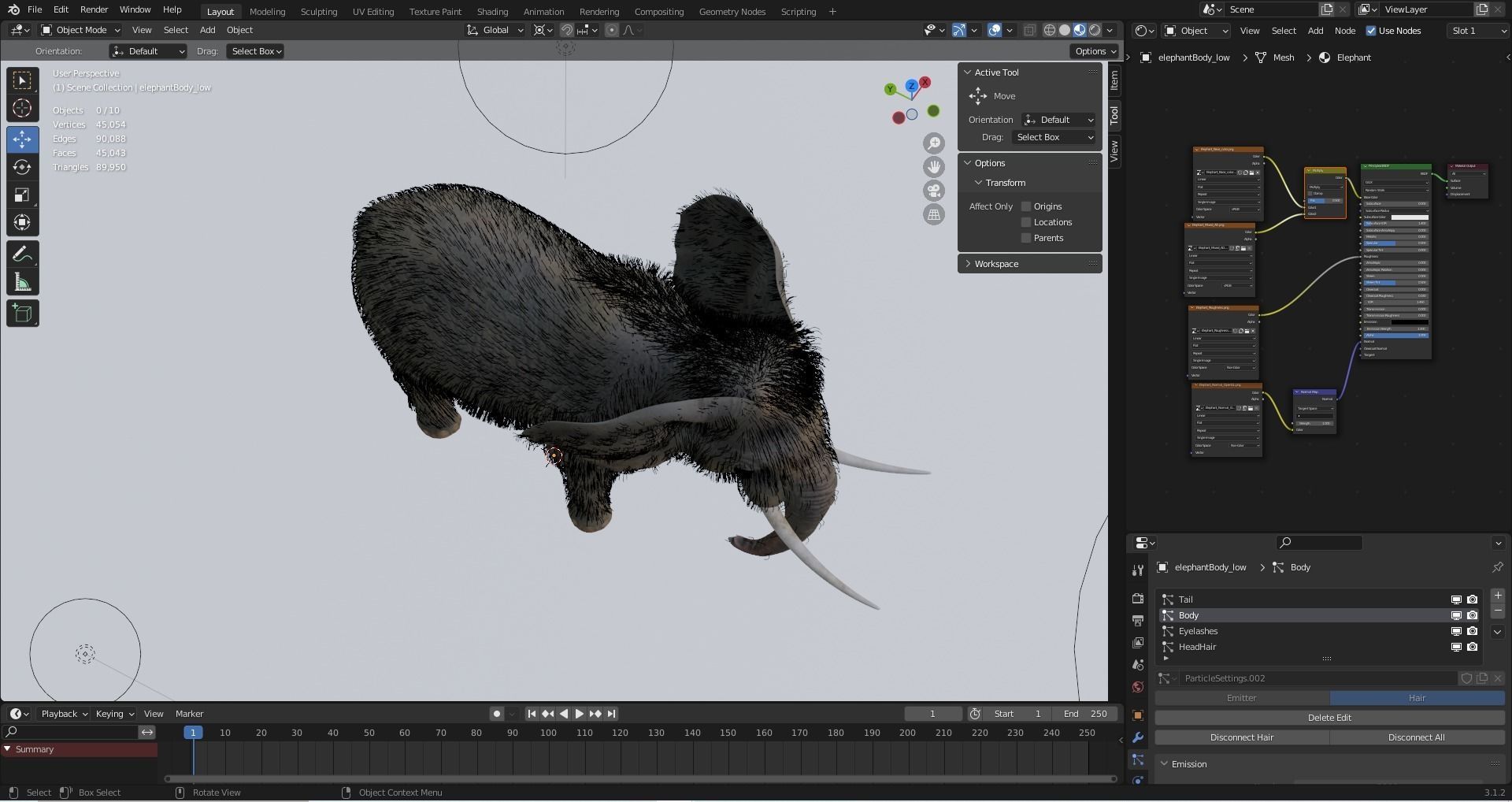This screenshot has height=802, width=1512.
Task: Collapse the Active Tool panel
Action: [x=968, y=72]
